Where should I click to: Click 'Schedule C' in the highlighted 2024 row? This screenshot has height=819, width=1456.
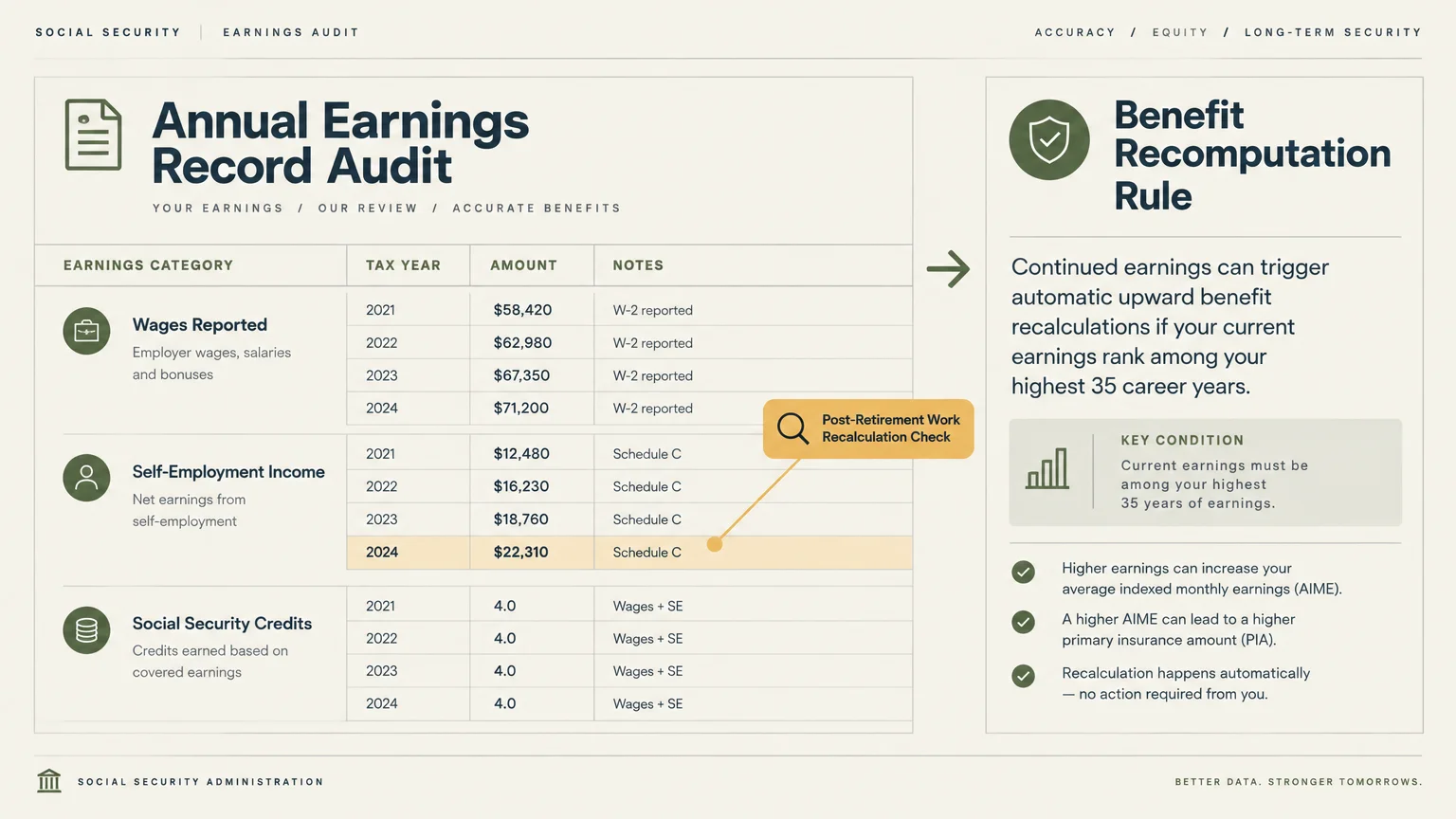coord(646,553)
